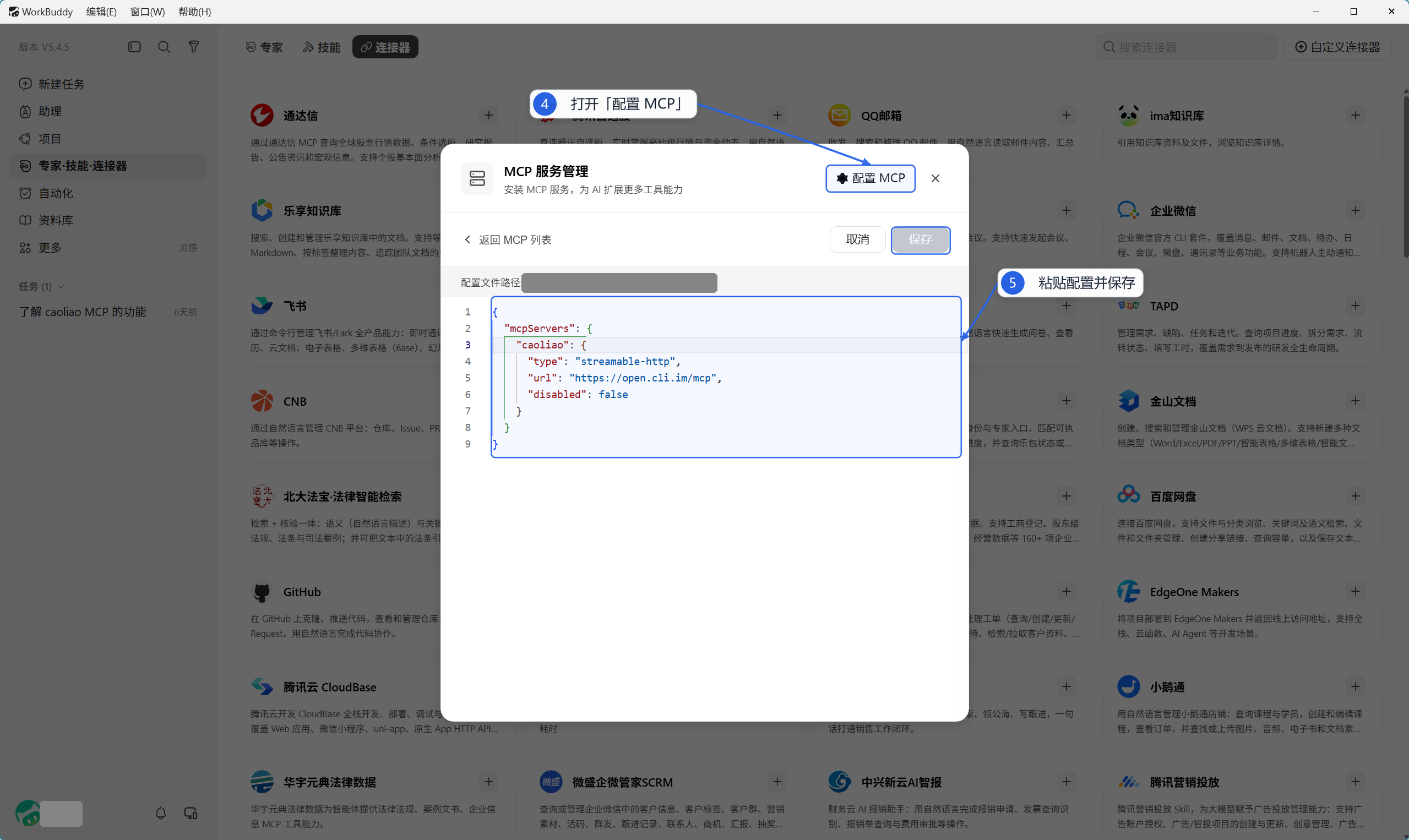The width and height of the screenshot is (1409, 840).
Task: Expand the 任务 (1) section
Action: coord(42,286)
